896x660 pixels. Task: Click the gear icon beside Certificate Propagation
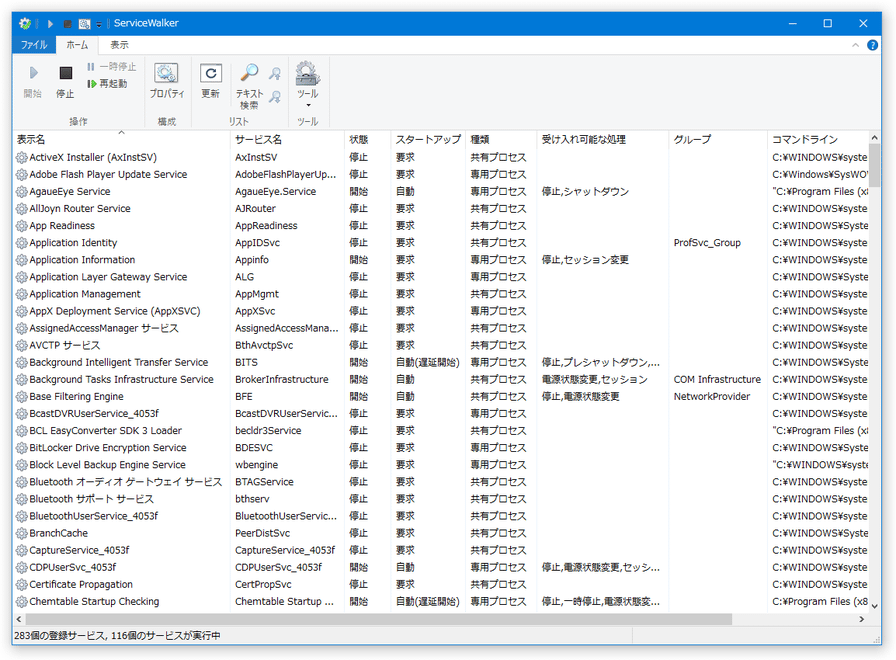[22, 585]
